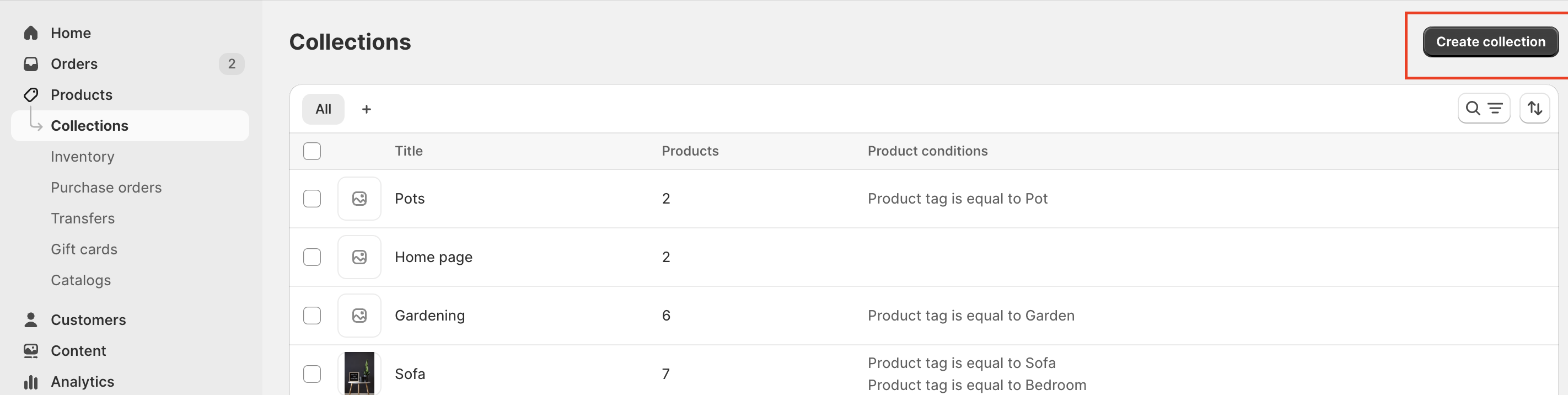The image size is (1568, 395).
Task: Click the Sofa collection thumbnail image
Action: pyautogui.click(x=359, y=373)
